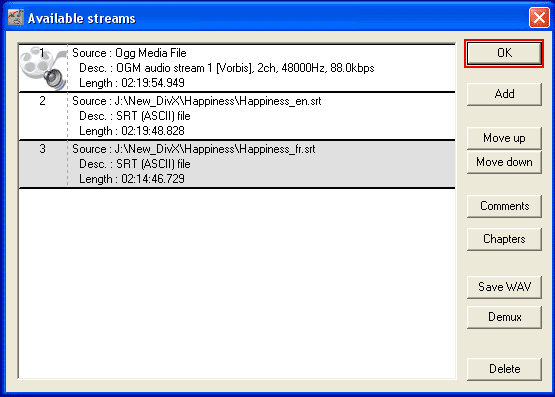Click 'Length : 02:19:54.949' text
The height and width of the screenshot is (397, 555).
click(x=132, y=83)
